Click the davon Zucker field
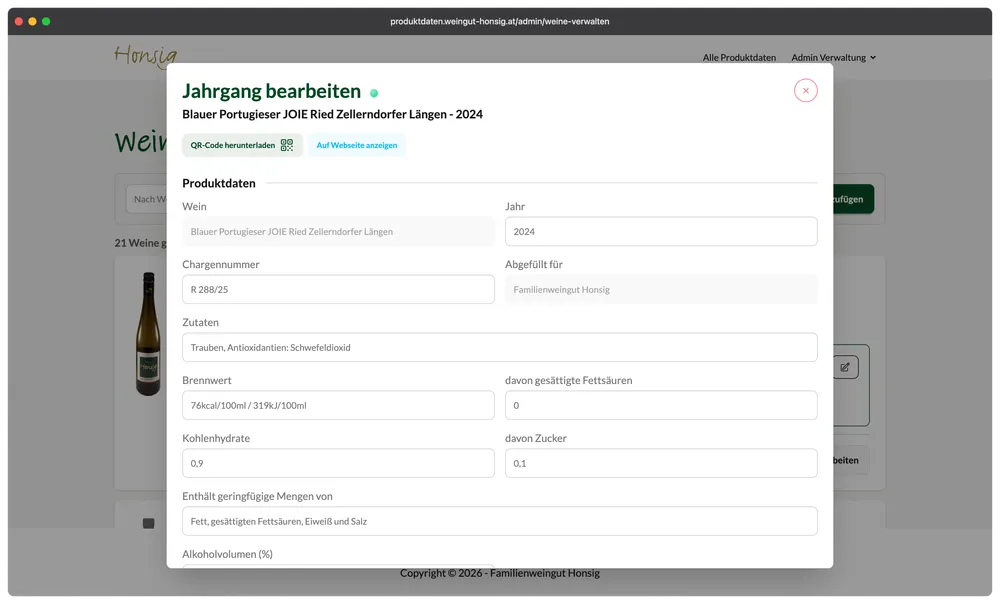Viewport: 1000px width, 604px height. 661,464
